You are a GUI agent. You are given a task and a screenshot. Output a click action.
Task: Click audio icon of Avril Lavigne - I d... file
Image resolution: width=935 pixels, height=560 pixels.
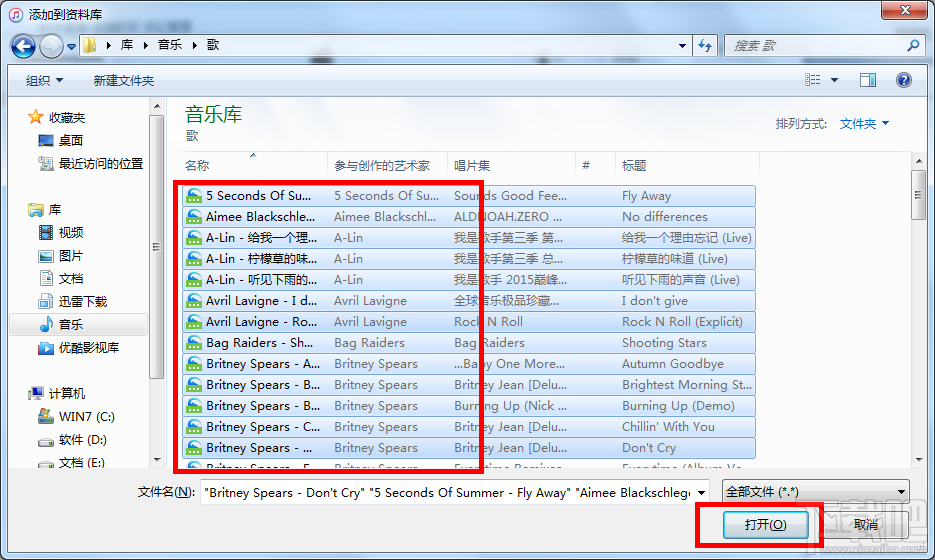(194, 301)
